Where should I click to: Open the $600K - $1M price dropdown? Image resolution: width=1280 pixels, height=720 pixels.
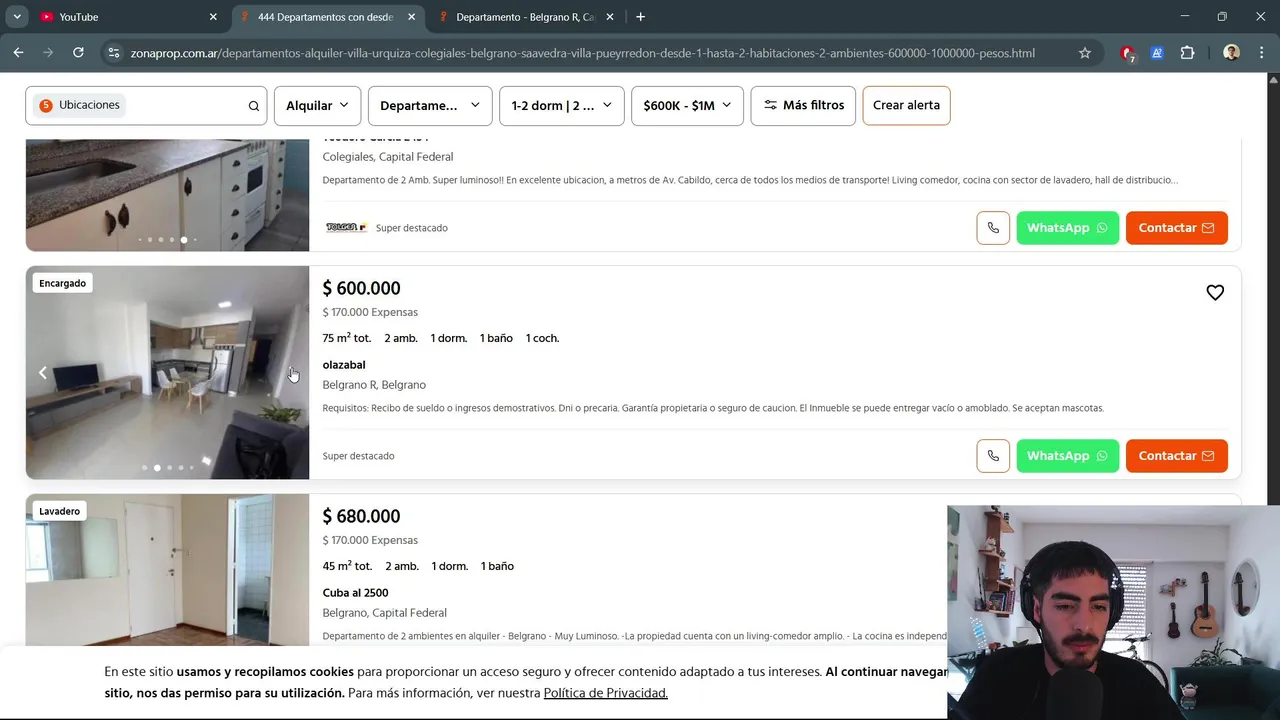coord(687,105)
